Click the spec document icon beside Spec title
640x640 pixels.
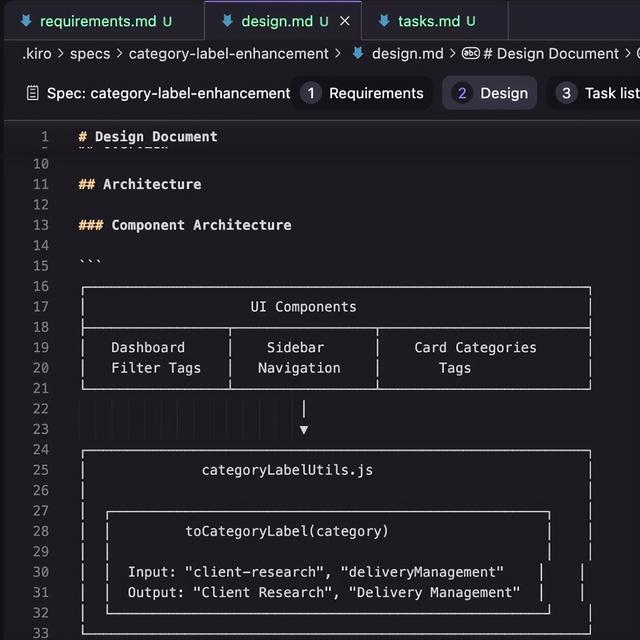click(30, 93)
